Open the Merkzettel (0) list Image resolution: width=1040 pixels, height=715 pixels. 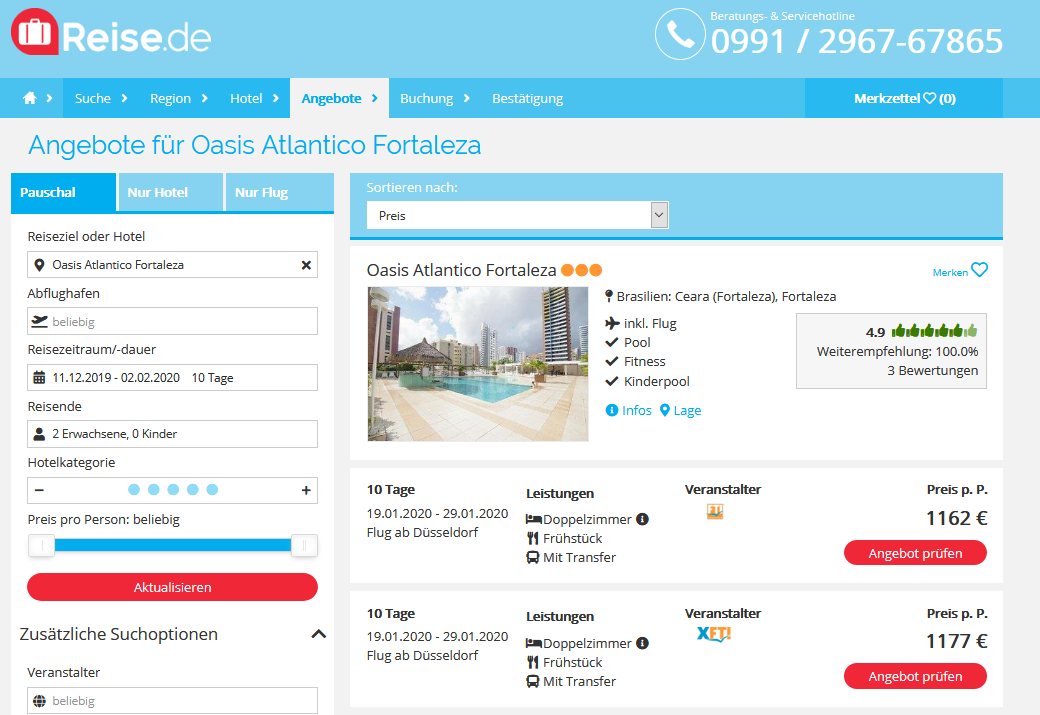coord(904,98)
